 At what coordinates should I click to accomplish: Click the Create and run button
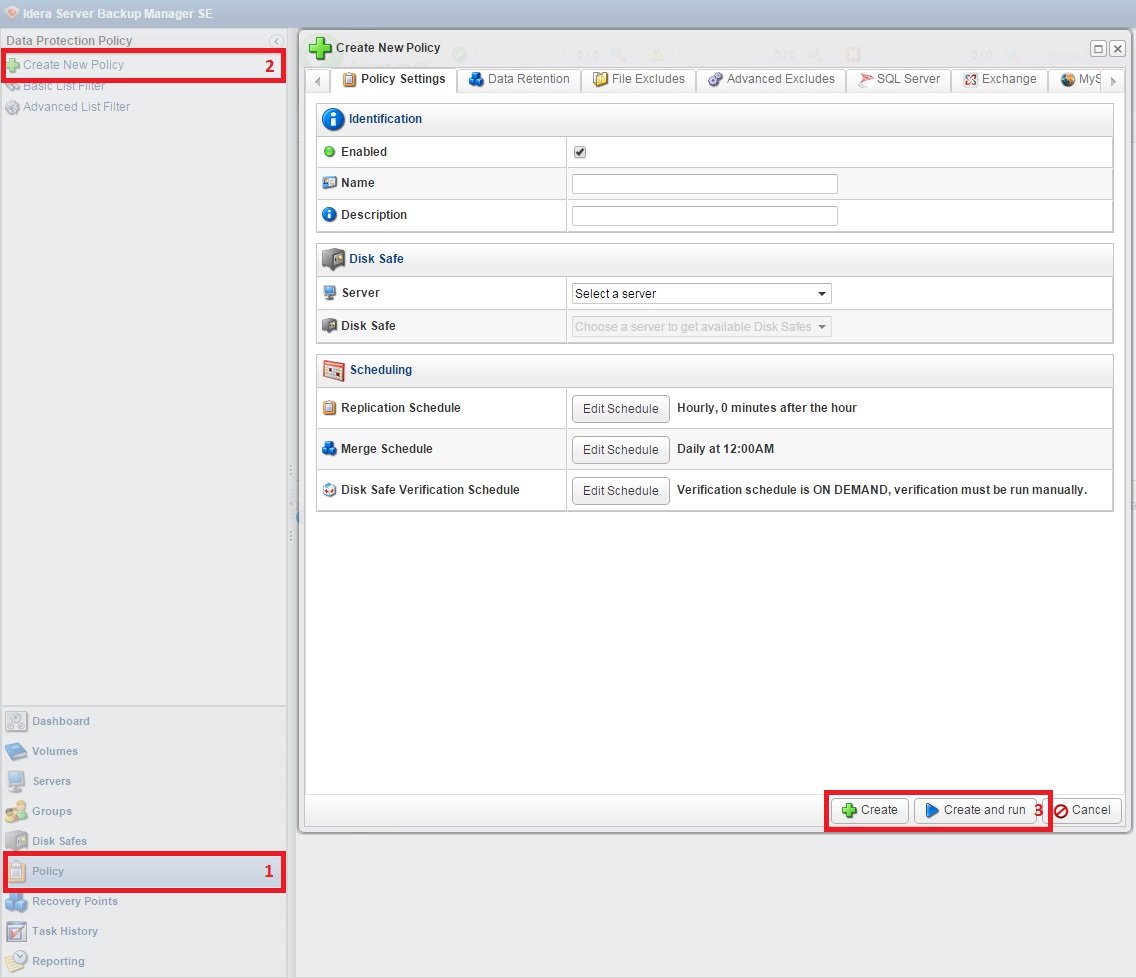pos(976,810)
